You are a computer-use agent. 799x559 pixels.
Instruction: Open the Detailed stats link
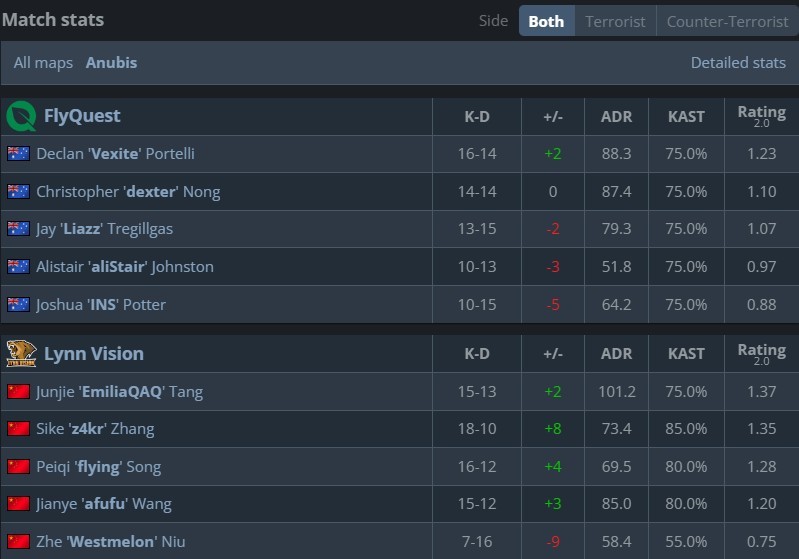(x=738, y=62)
